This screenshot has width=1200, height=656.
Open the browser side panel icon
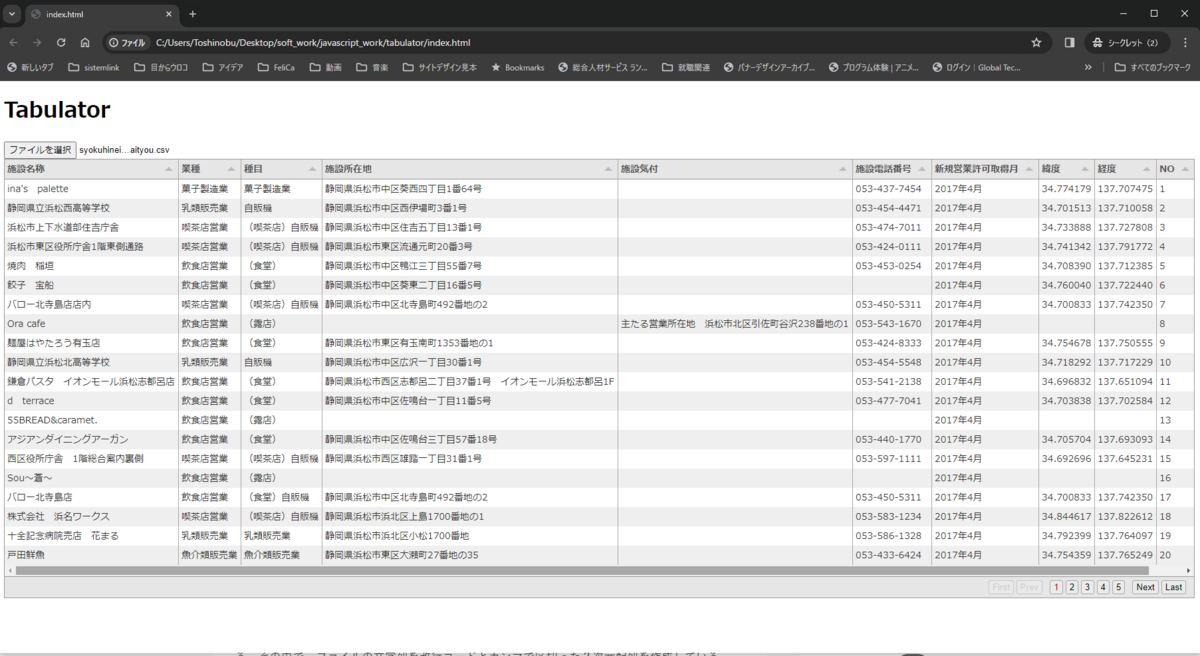click(1068, 42)
